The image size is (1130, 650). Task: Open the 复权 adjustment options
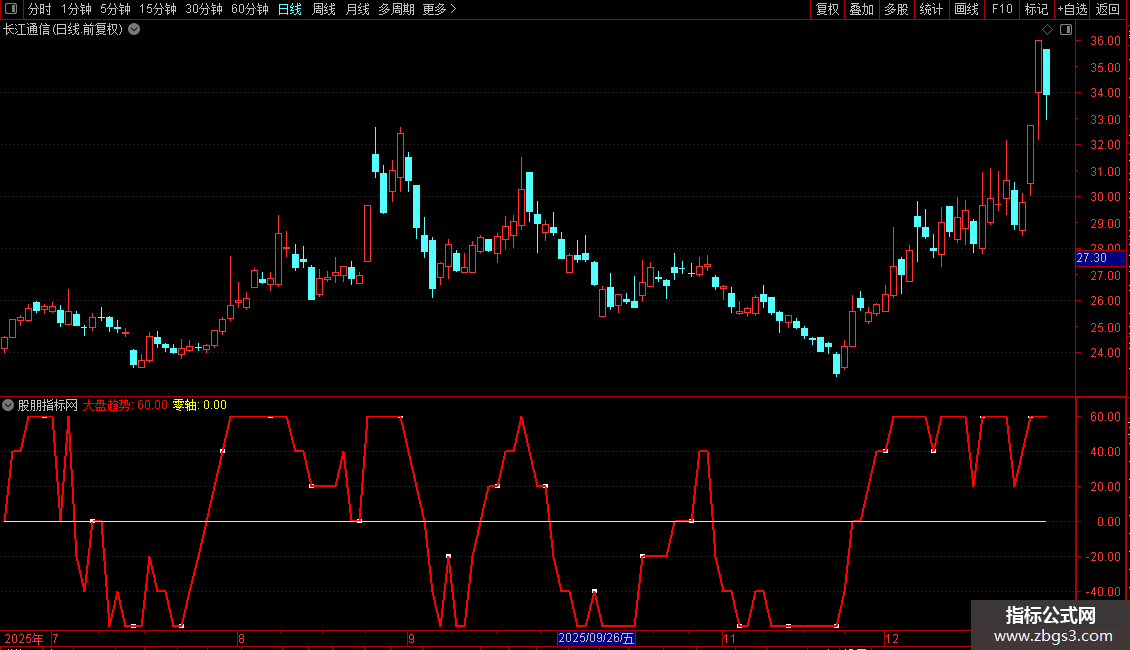(x=827, y=9)
